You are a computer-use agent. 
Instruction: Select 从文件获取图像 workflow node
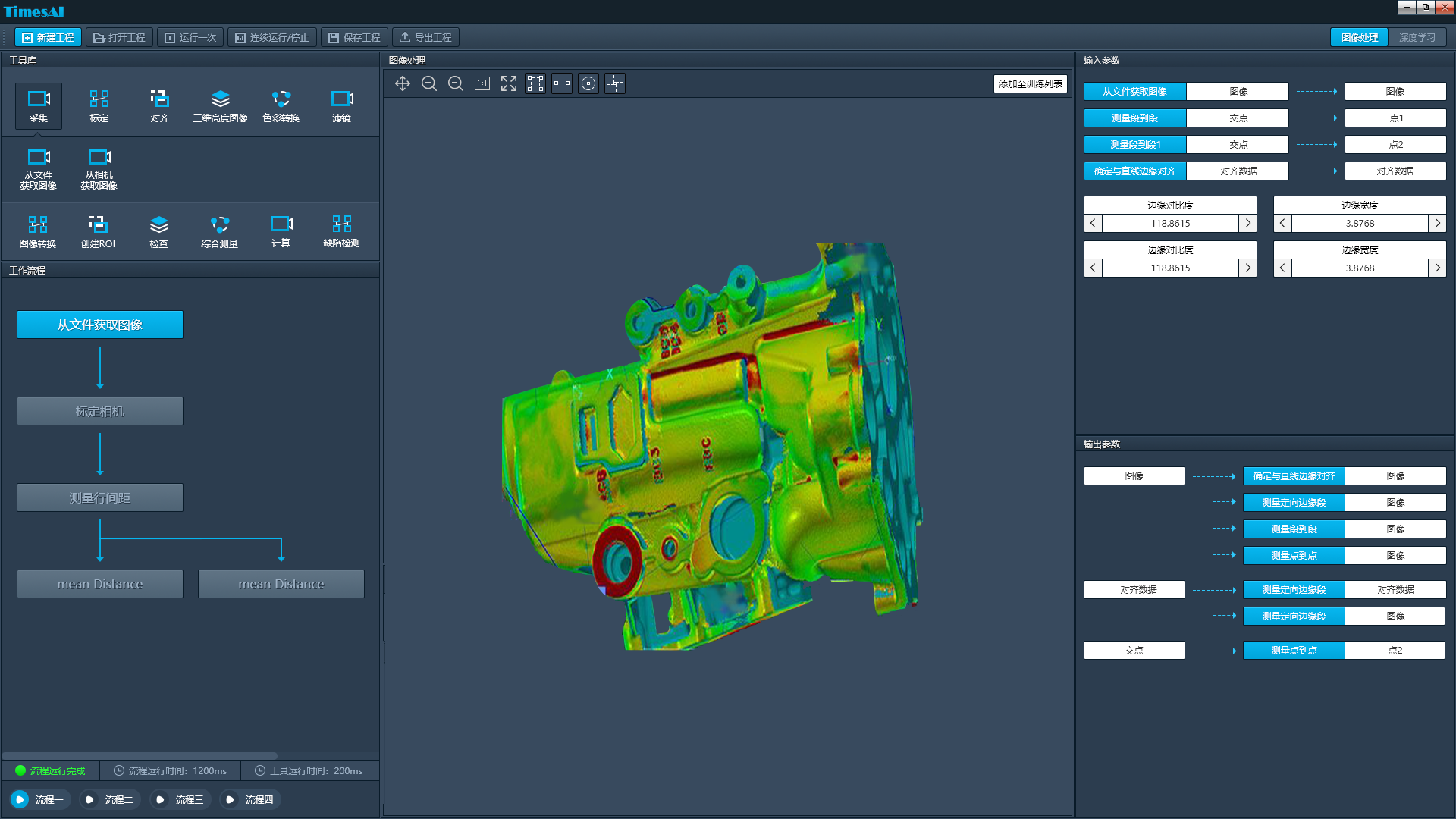pos(100,325)
